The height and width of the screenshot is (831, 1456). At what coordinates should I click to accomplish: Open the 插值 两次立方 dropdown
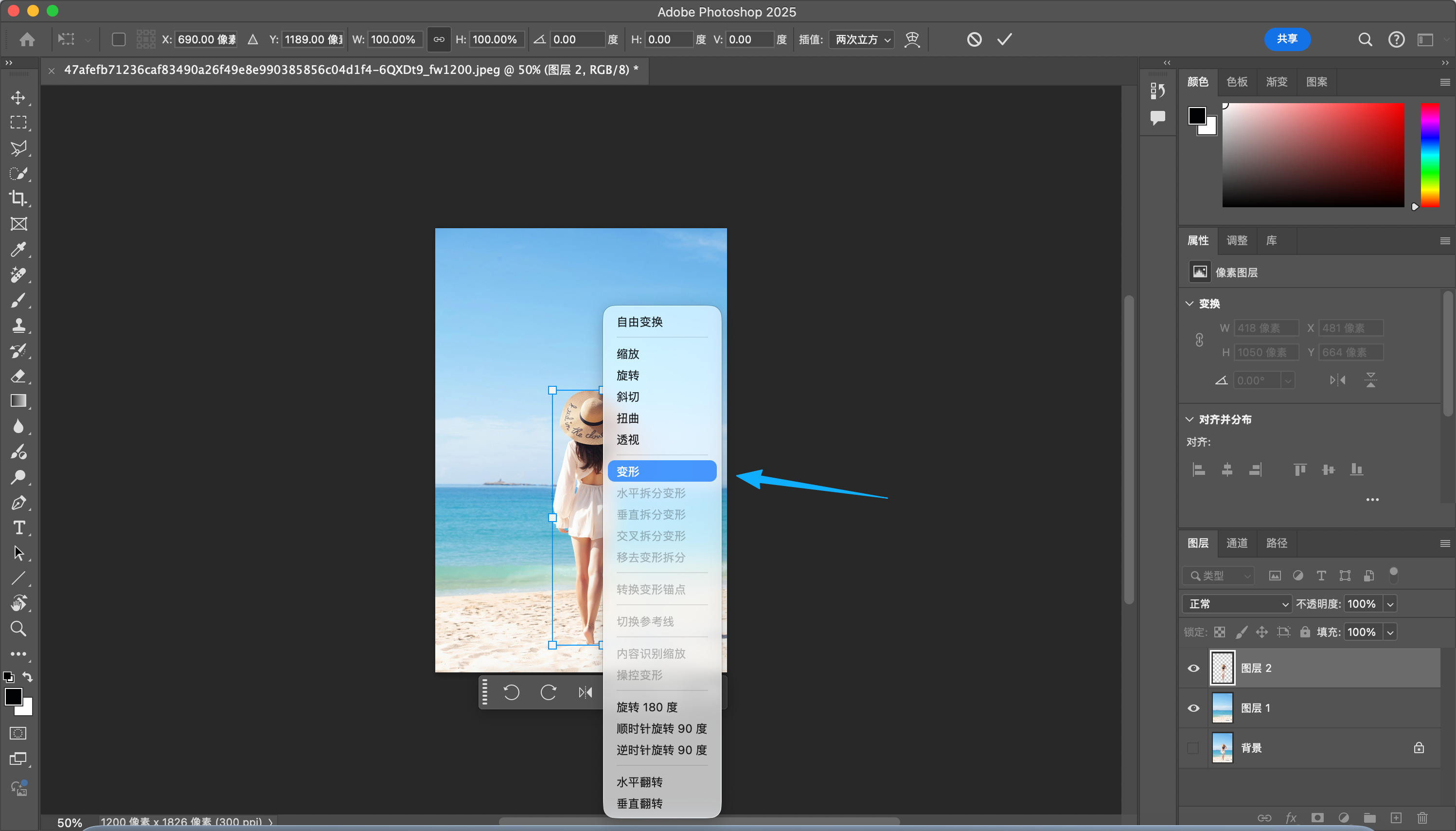click(x=861, y=39)
